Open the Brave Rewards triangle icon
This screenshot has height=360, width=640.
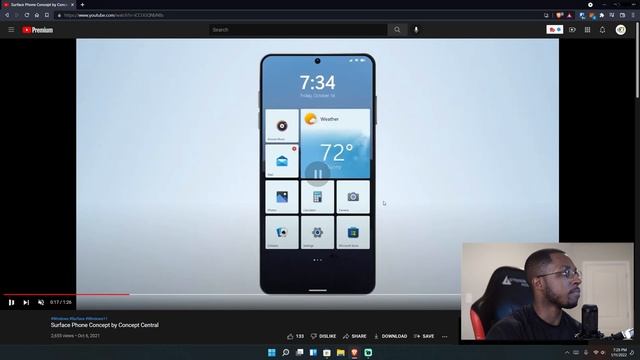point(569,15)
